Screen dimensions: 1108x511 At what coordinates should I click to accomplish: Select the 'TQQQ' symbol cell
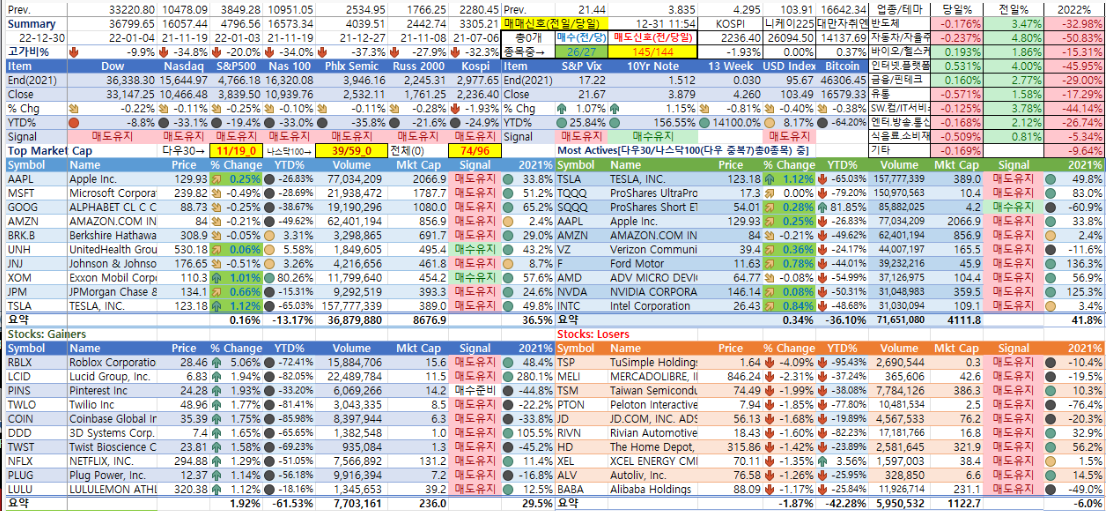tap(582, 193)
